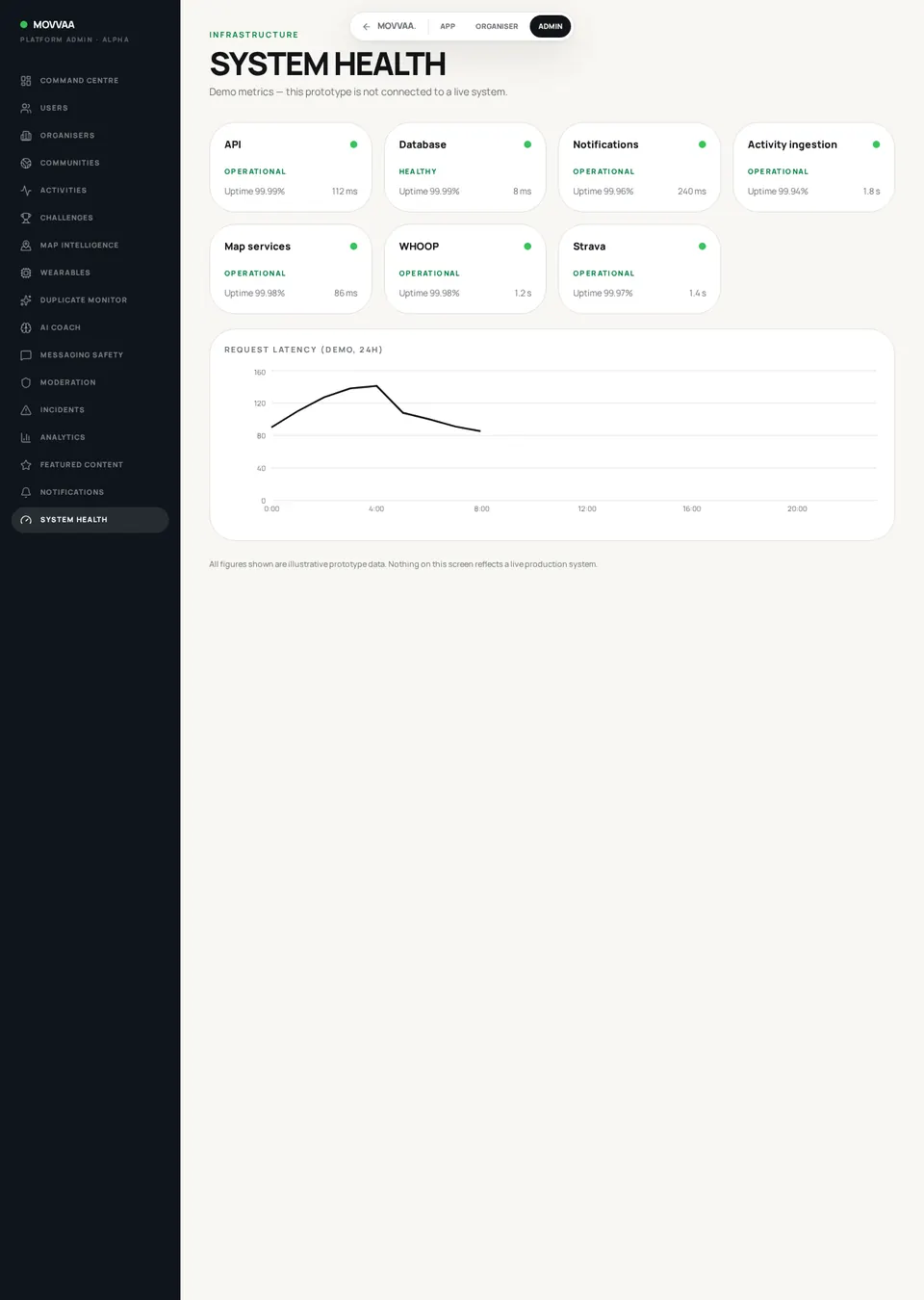Click the Incidents warning triangle icon

[26, 410]
